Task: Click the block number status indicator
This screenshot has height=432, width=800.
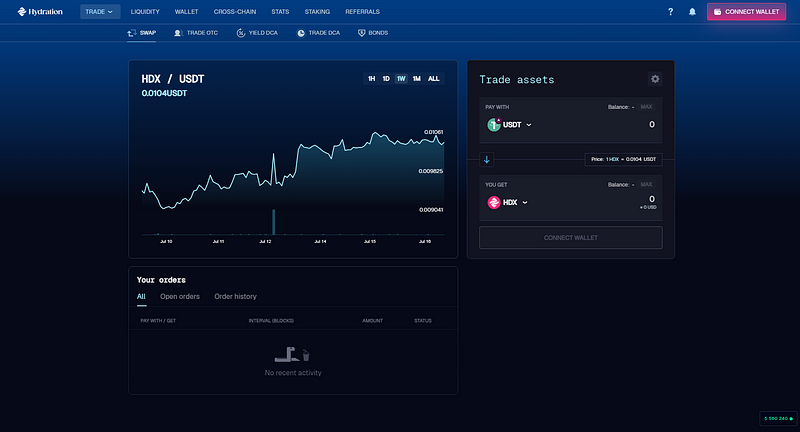Action: [x=778, y=418]
